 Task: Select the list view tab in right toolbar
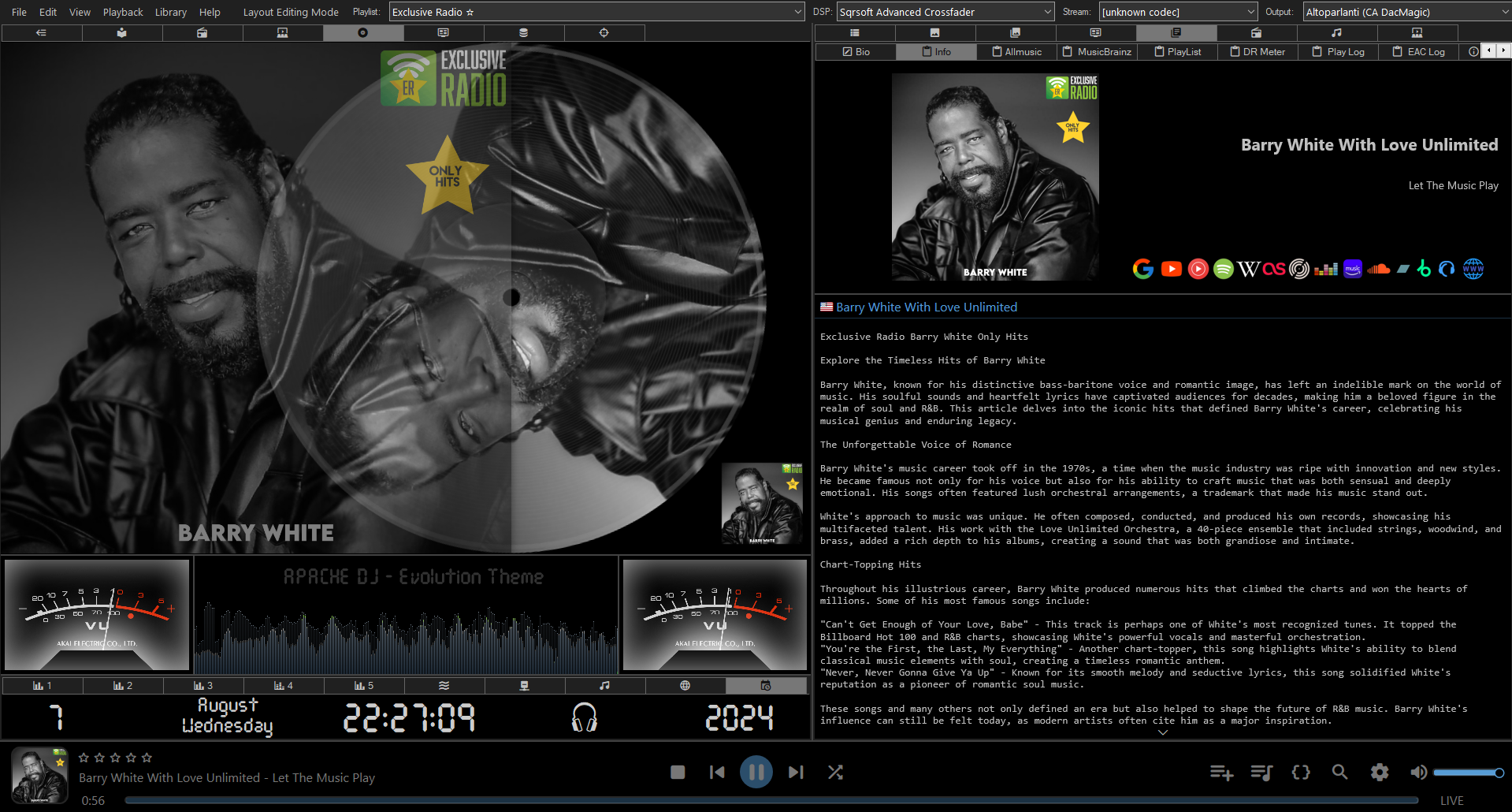coord(854,33)
